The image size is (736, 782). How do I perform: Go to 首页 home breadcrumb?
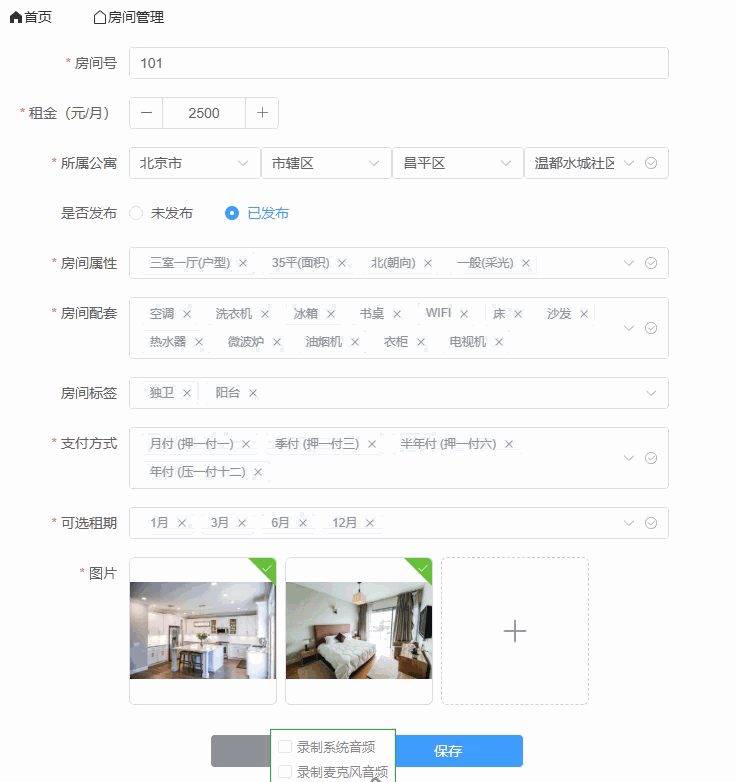31,17
